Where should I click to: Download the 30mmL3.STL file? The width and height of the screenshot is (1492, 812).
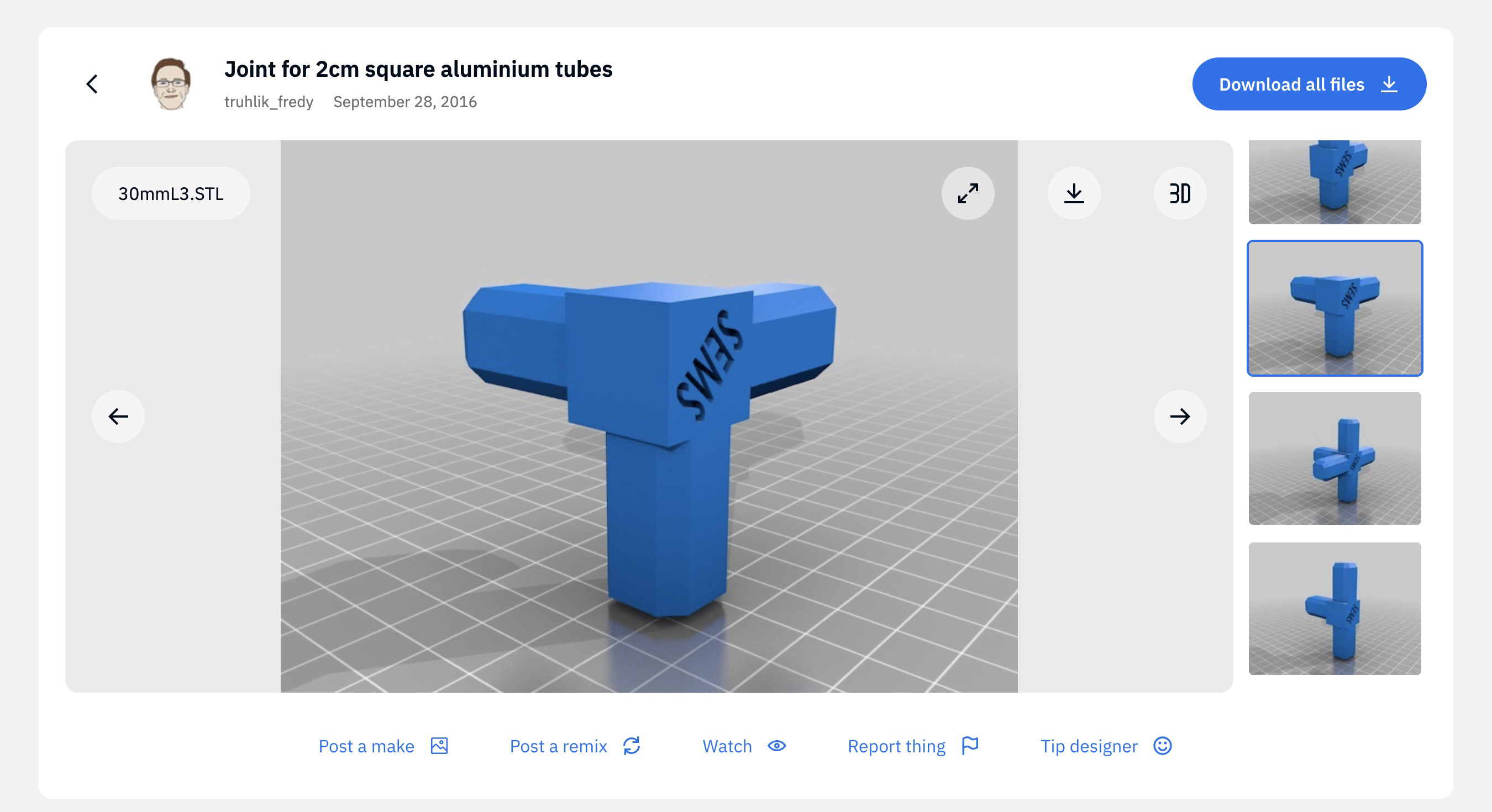pyautogui.click(x=1074, y=193)
